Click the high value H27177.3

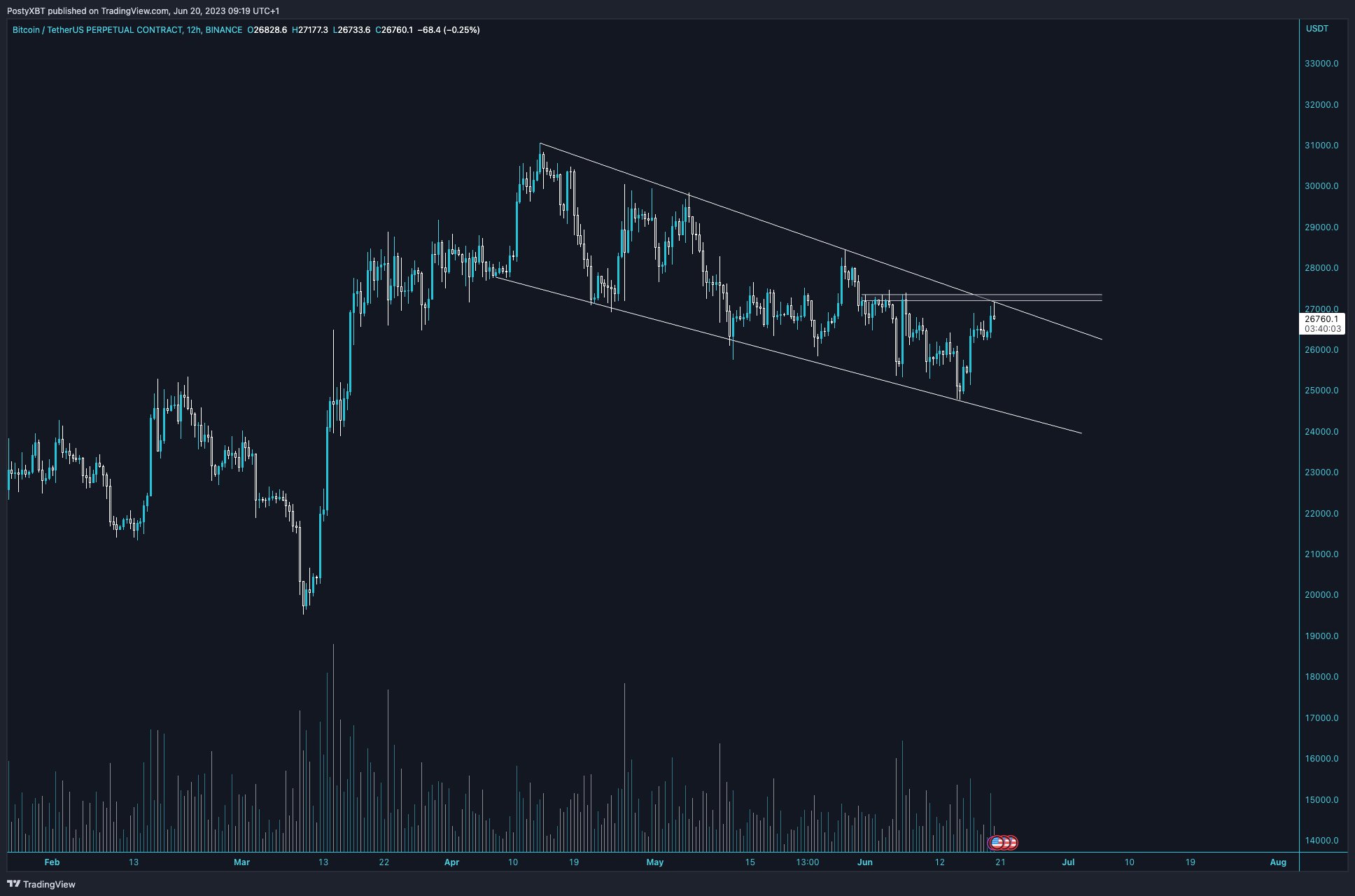(309, 30)
